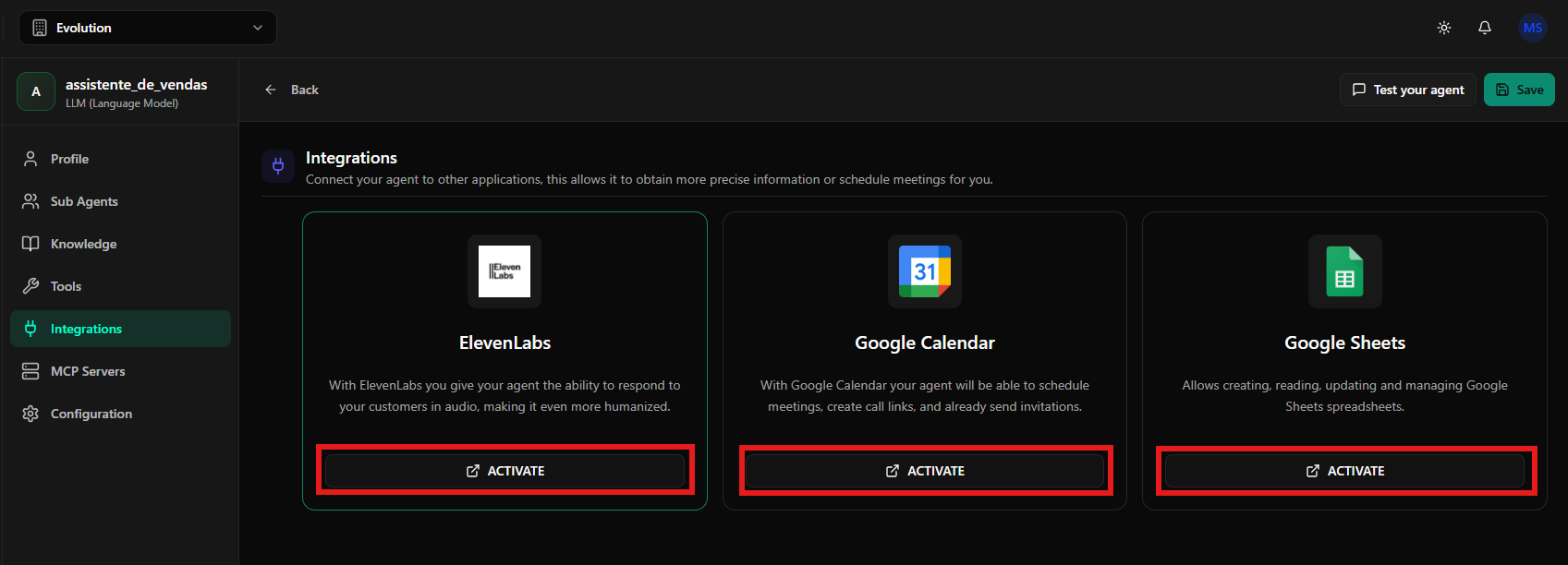
Task: Click the Google Sheets logo
Action: 1345,271
